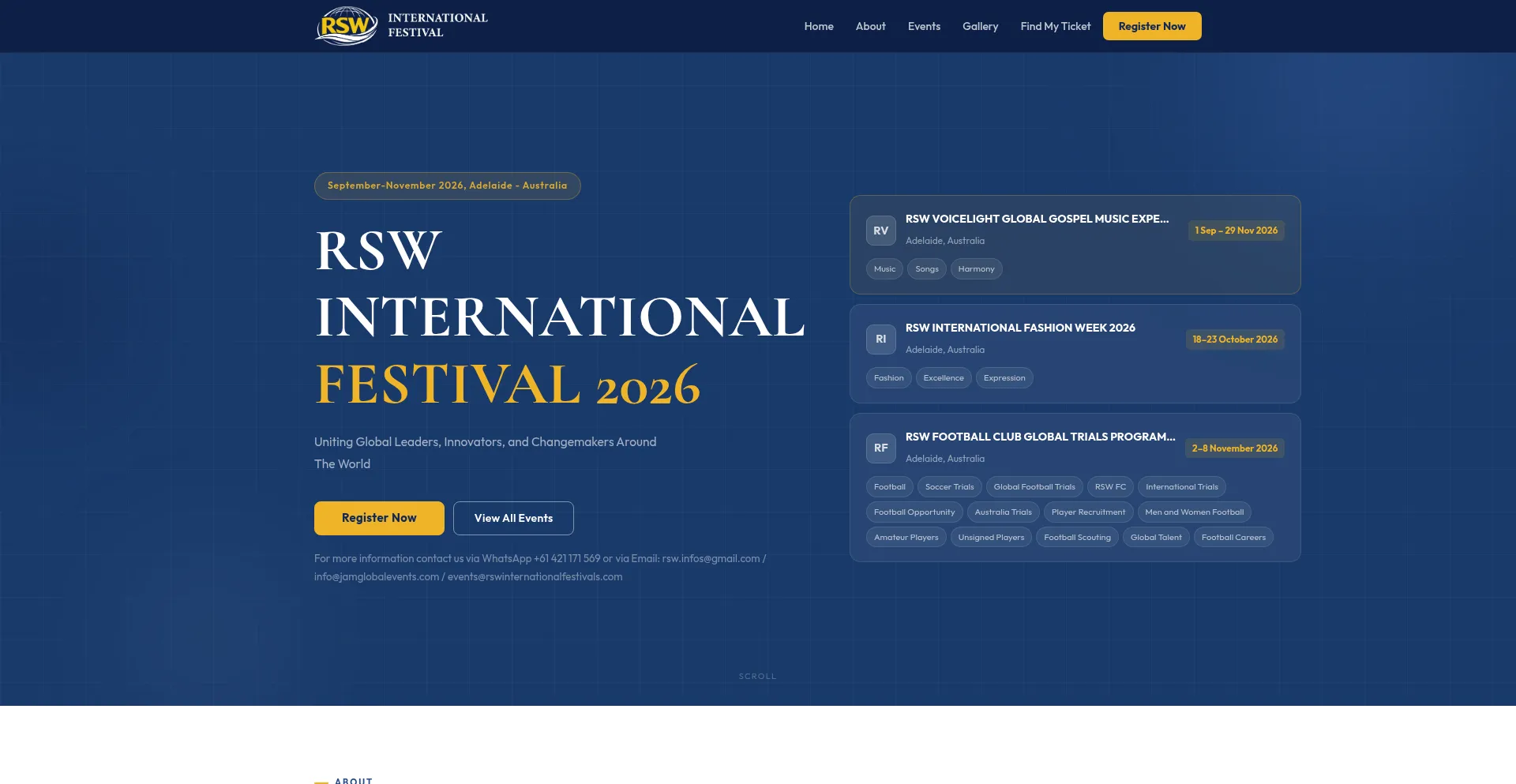Open Find My Ticket page
The height and width of the screenshot is (784, 1516).
(x=1055, y=26)
